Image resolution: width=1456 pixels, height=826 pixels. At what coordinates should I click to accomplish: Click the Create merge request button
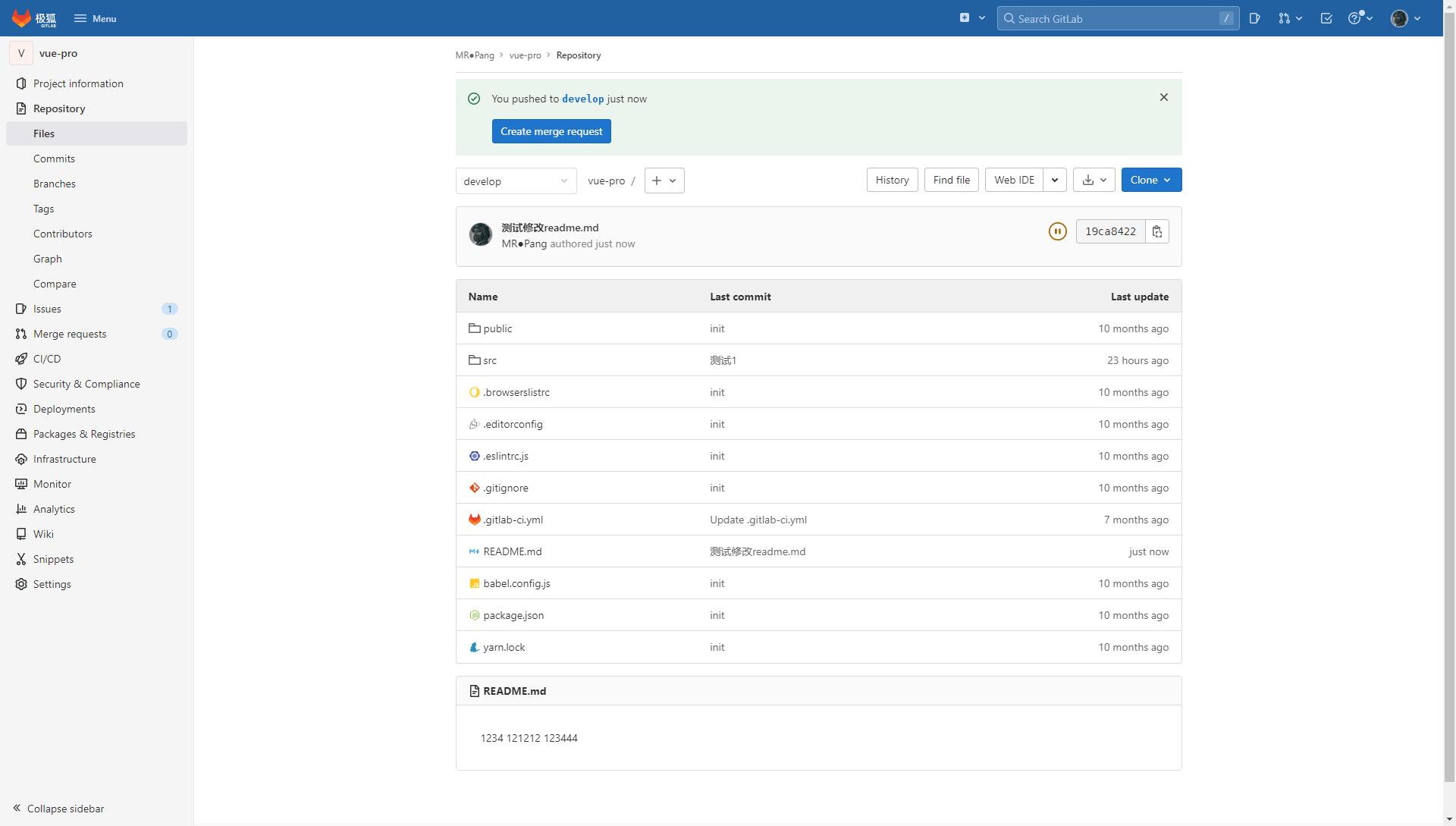tap(551, 131)
